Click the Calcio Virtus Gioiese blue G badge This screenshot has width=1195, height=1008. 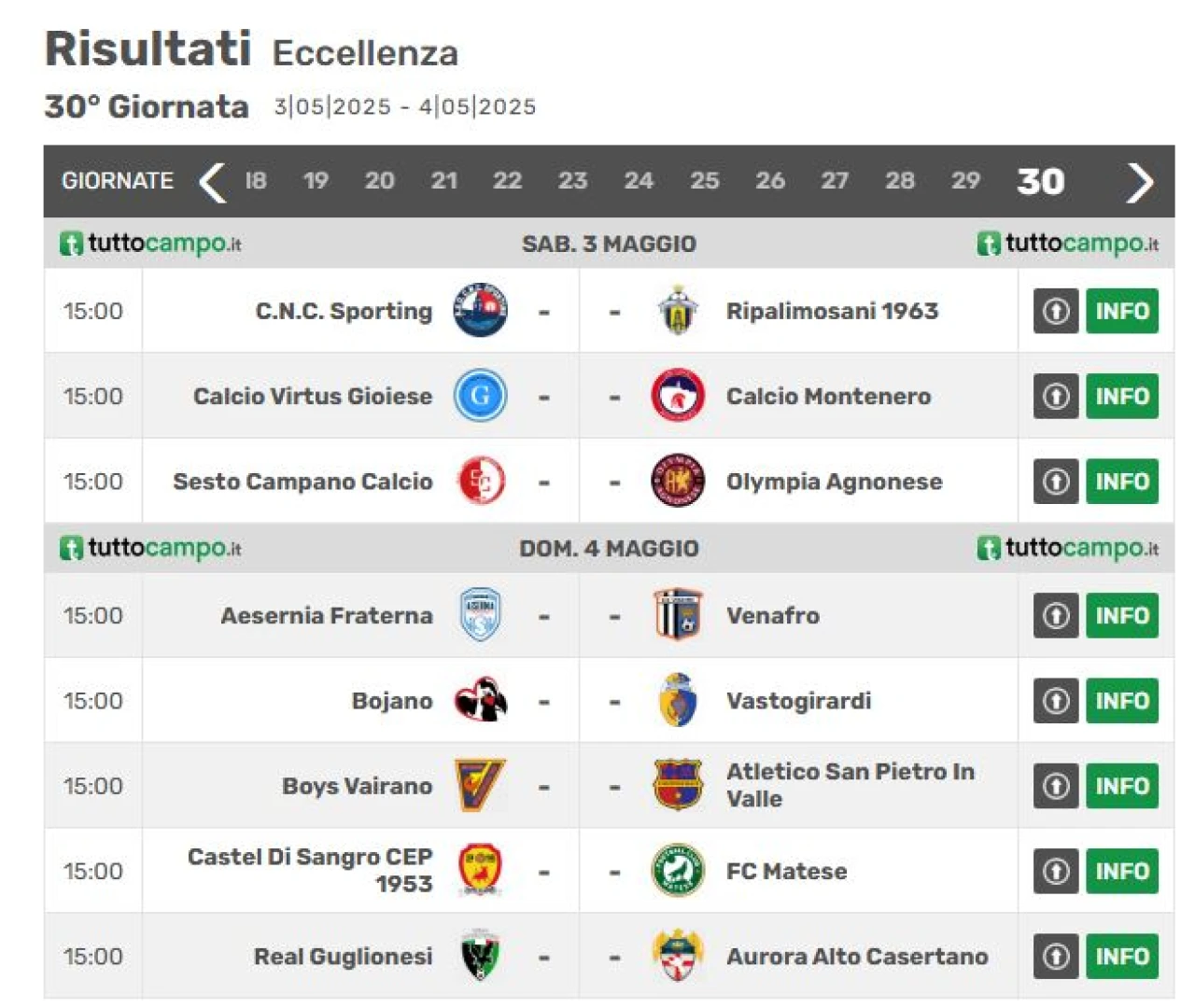[x=481, y=396]
